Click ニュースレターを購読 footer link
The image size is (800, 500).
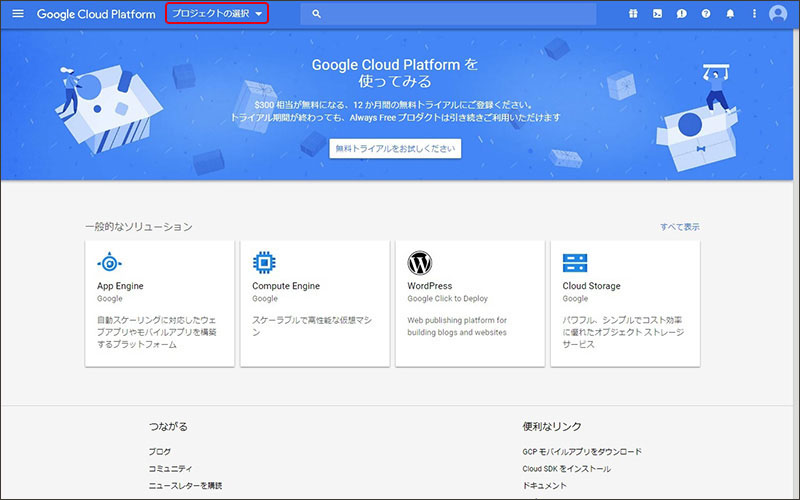click(x=185, y=486)
